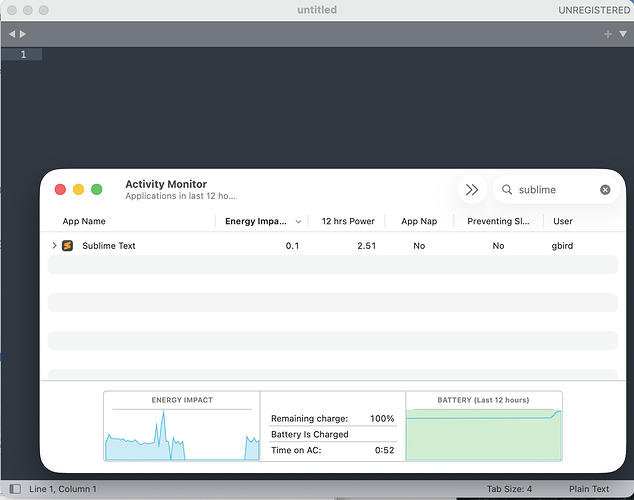
Task: Clear the sublime search text
Action: click(x=605, y=190)
